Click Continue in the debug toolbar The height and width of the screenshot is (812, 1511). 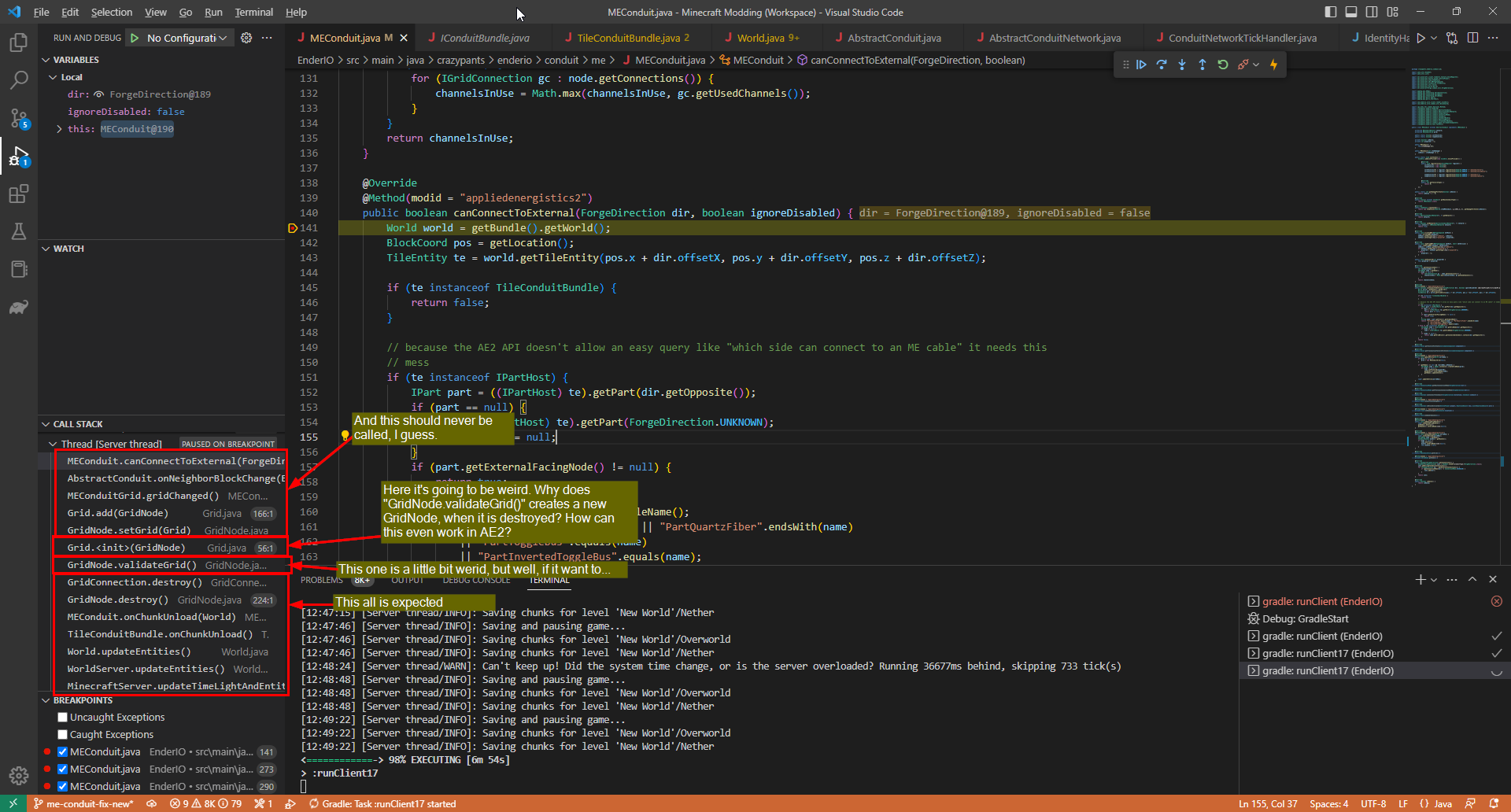click(x=1141, y=65)
